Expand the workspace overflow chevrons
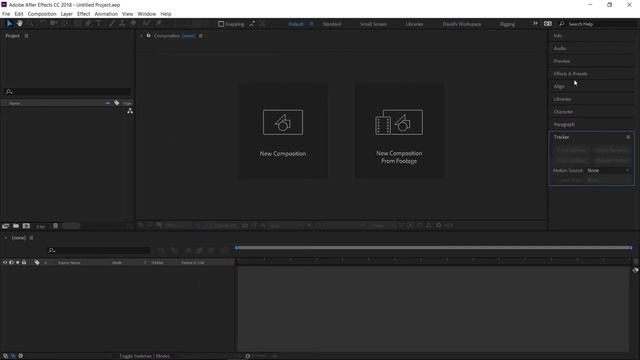The image size is (640, 360). point(535,24)
